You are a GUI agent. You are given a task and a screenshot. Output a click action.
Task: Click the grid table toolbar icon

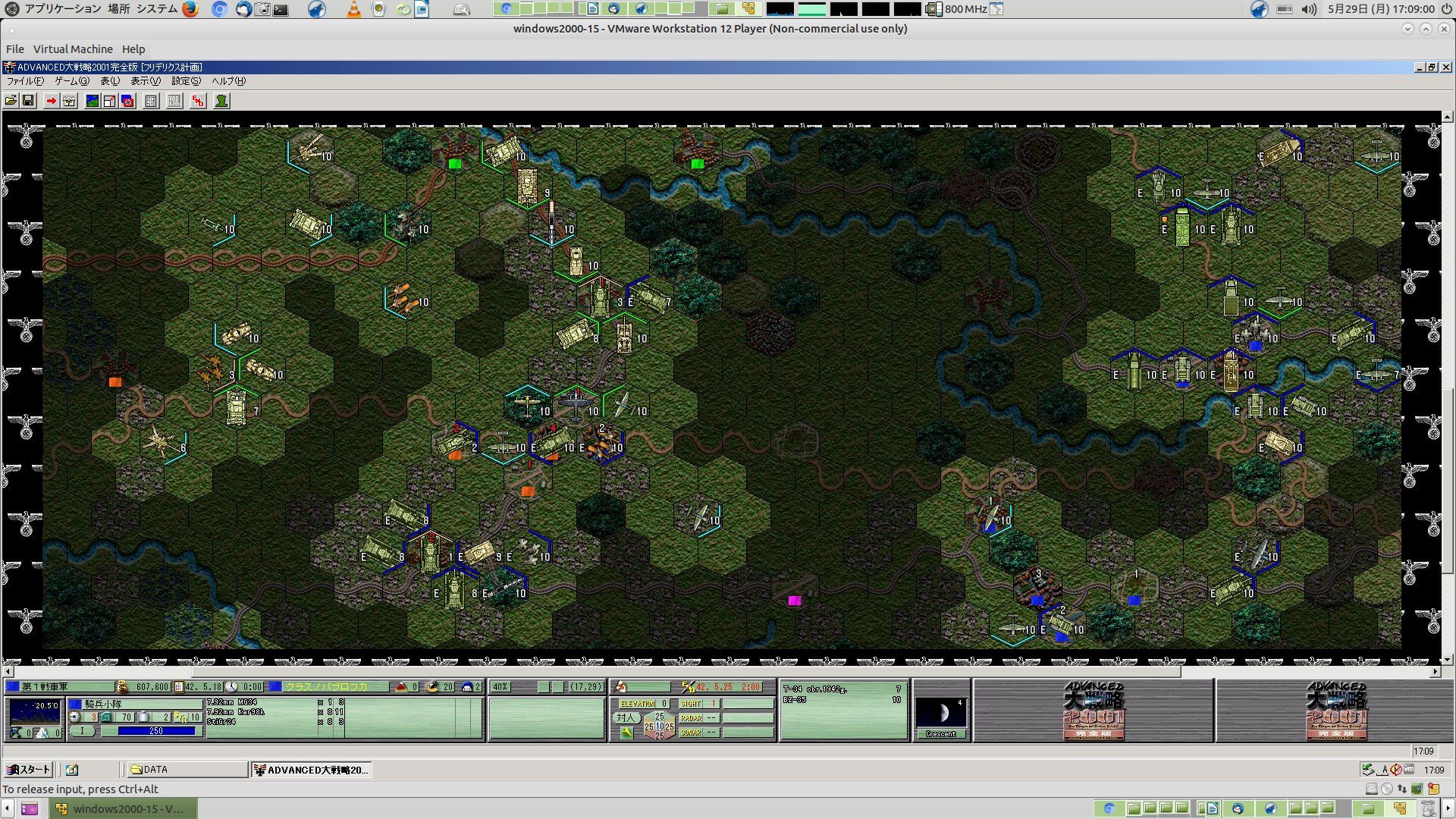pos(151,101)
